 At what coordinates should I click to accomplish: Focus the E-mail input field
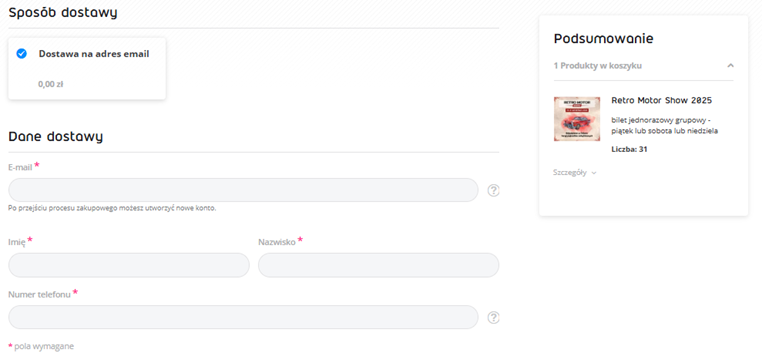click(243, 190)
